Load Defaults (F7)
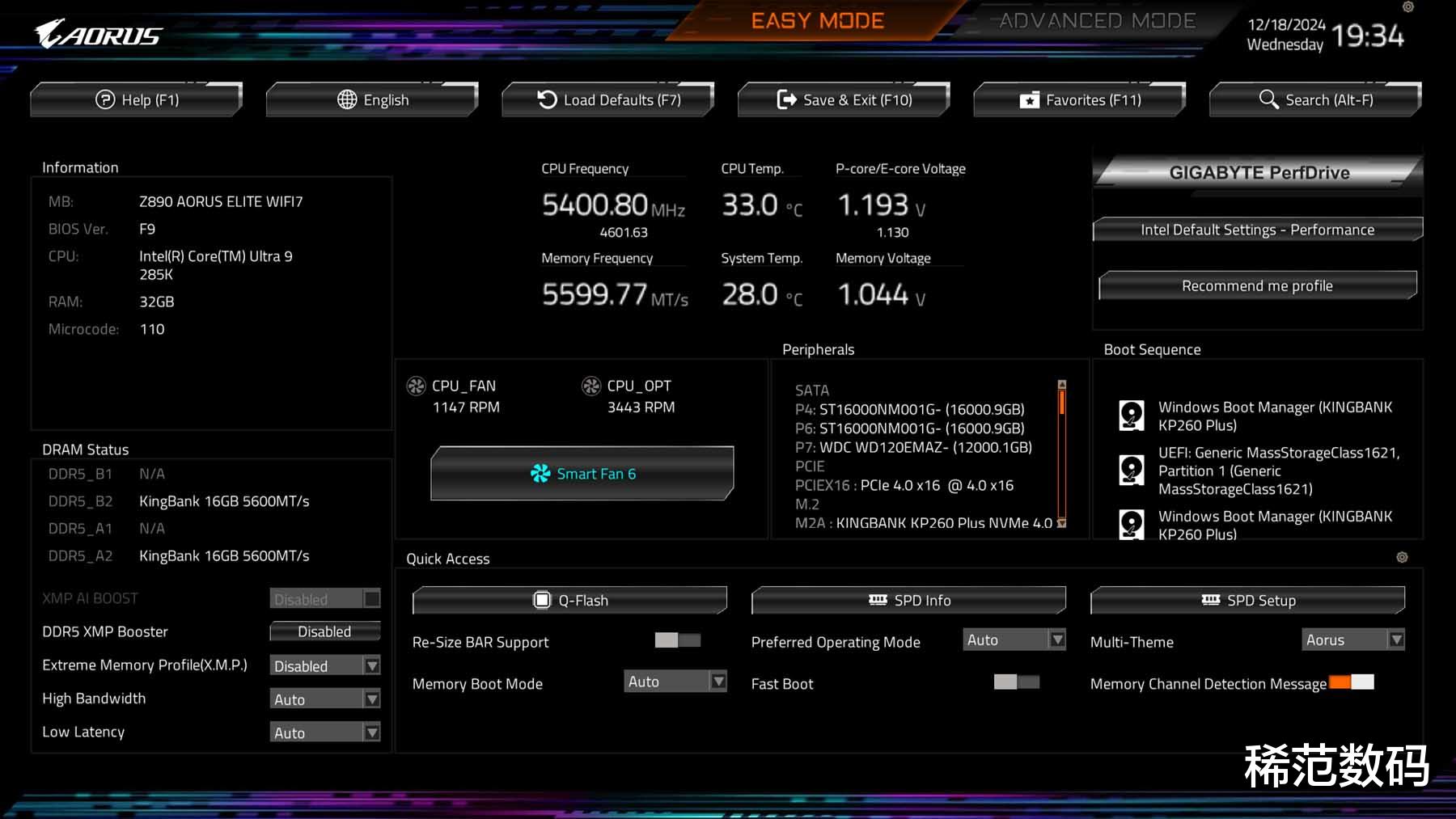Viewport: 1456px width, 819px height. (x=608, y=99)
